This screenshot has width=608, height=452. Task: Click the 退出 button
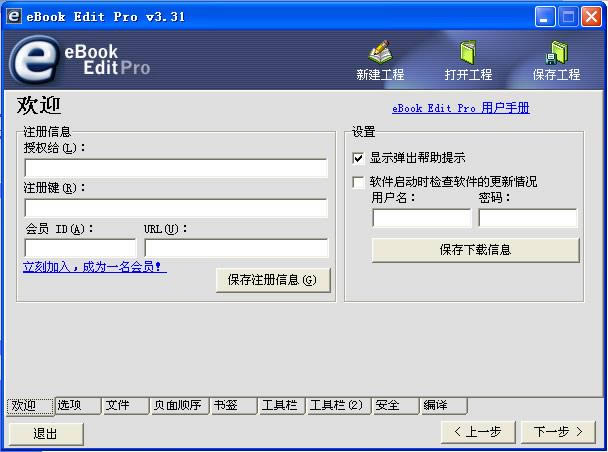pyautogui.click(x=46, y=433)
